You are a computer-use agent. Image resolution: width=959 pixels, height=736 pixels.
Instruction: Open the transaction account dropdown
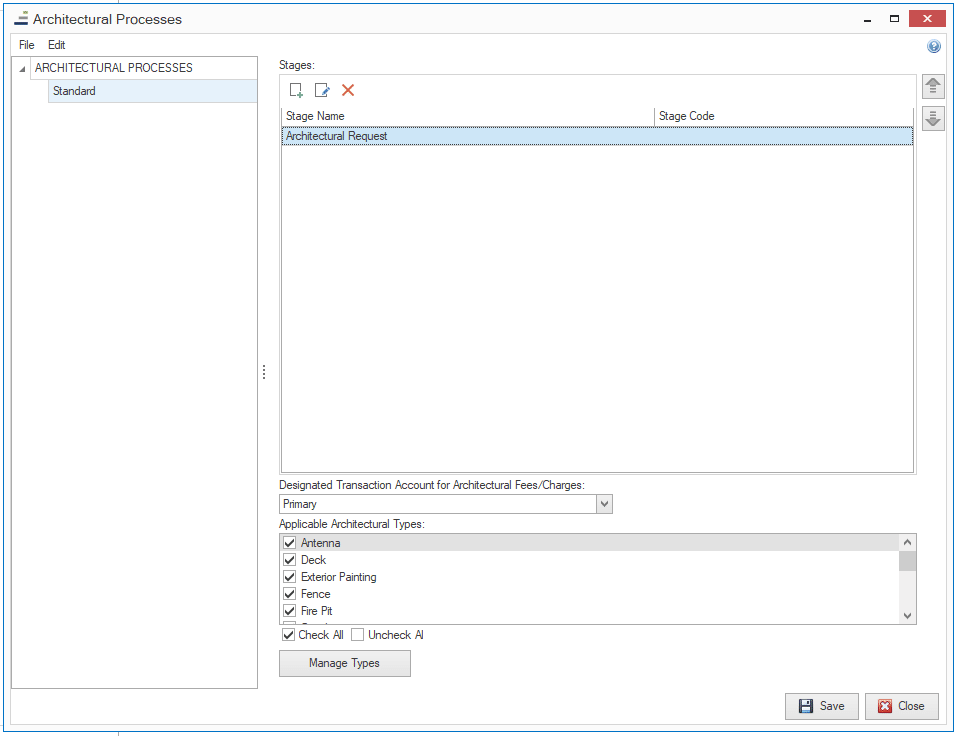pyautogui.click(x=604, y=504)
